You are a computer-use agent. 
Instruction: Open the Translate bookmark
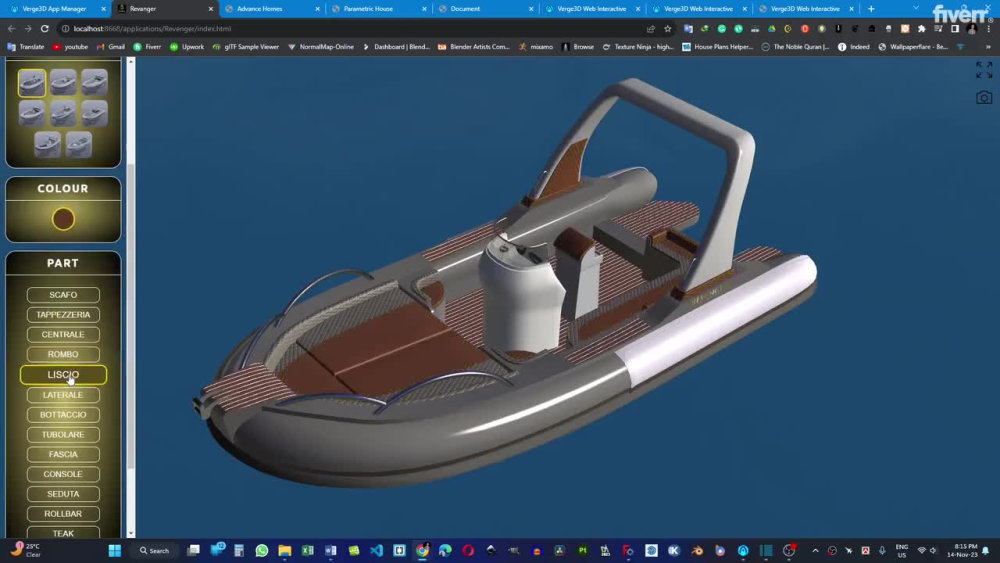coord(26,47)
